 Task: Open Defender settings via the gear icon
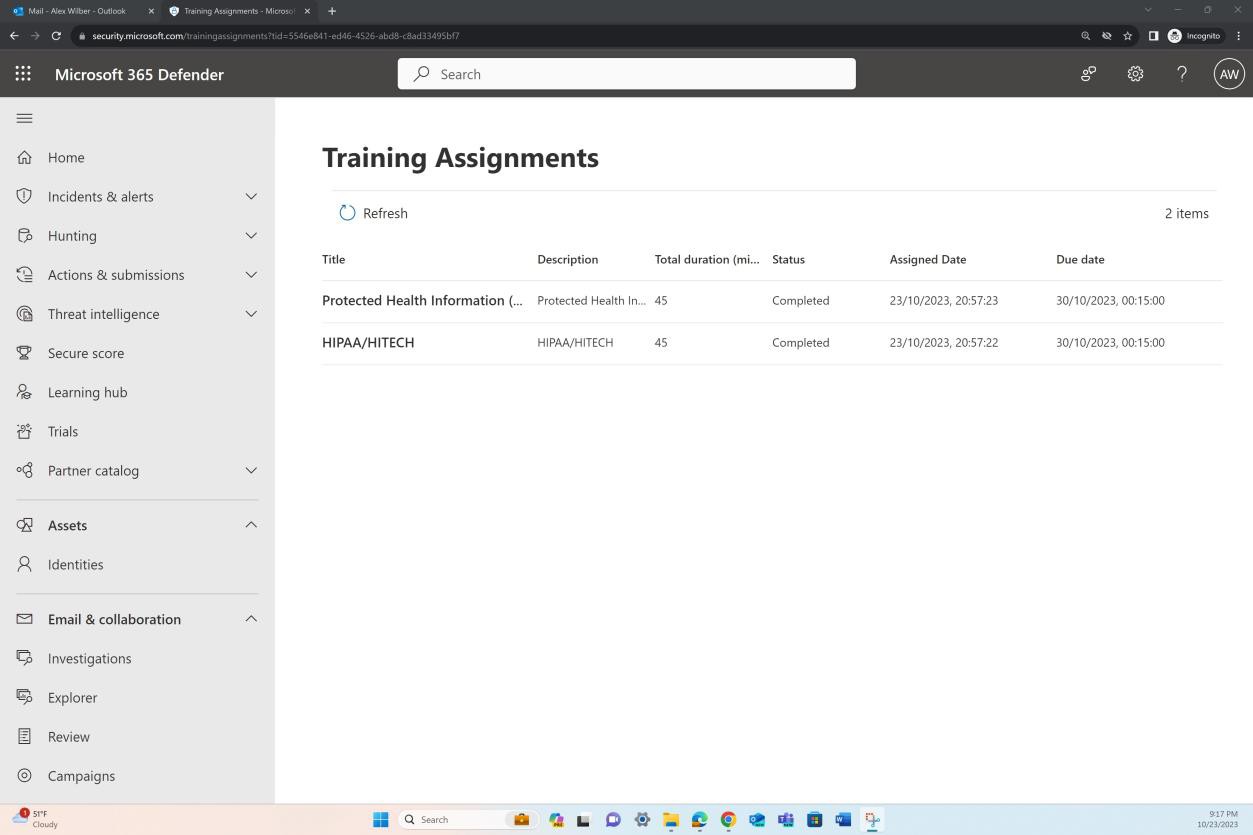pos(1134,73)
